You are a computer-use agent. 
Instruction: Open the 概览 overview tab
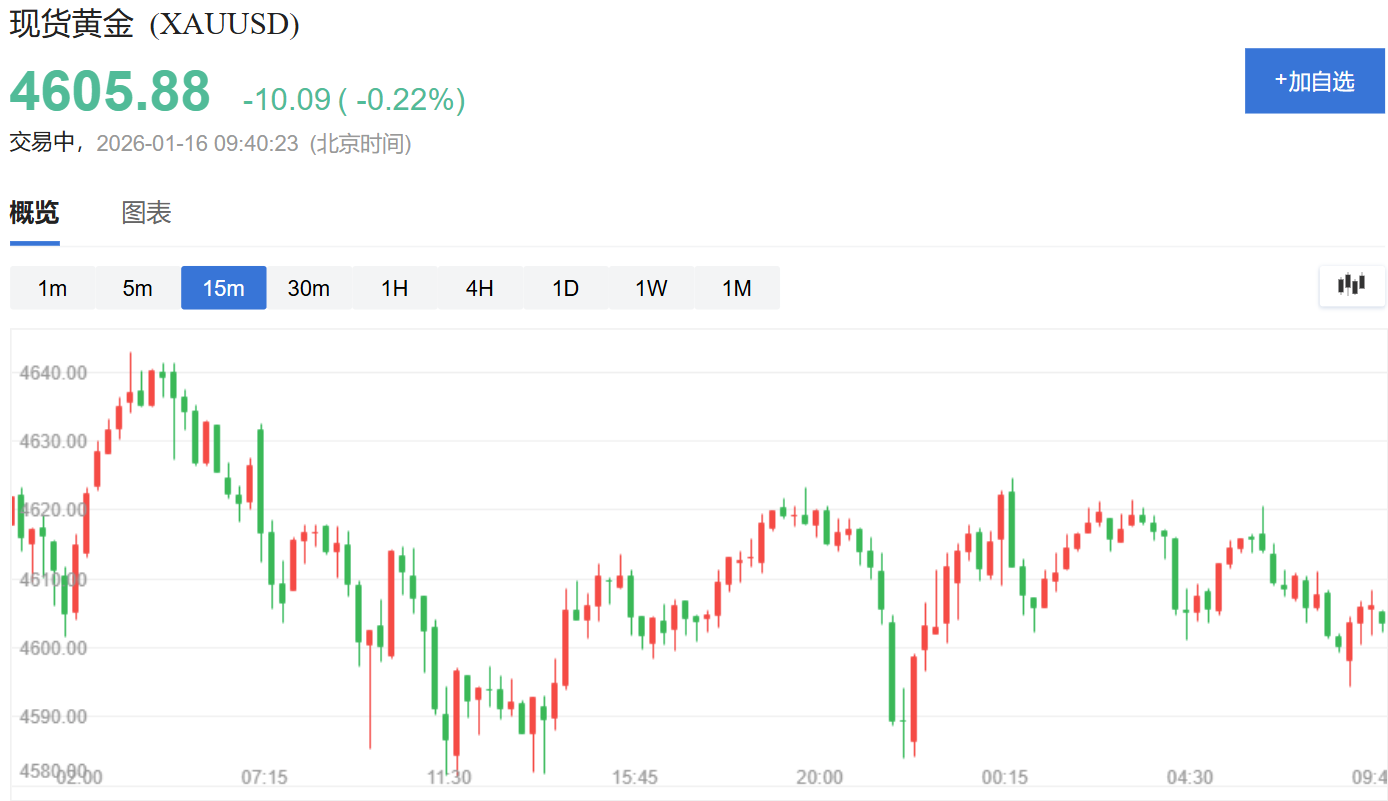[35, 212]
